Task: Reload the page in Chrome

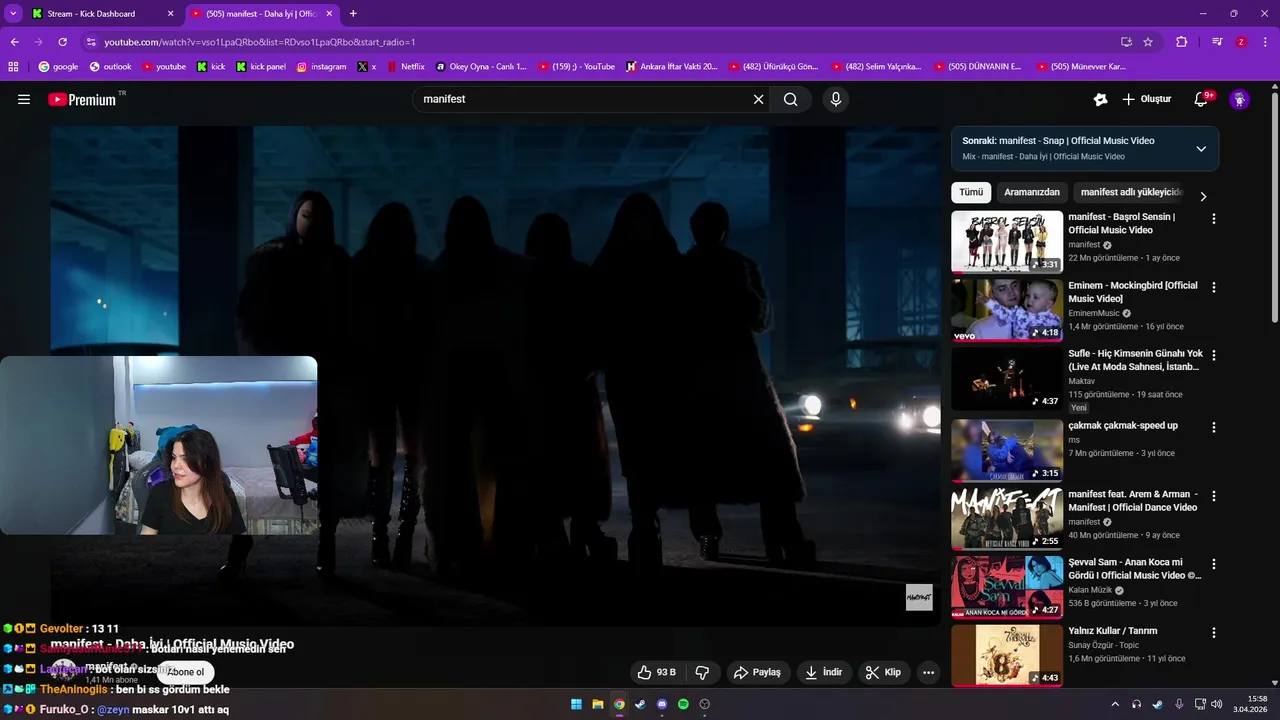Action: click(62, 42)
